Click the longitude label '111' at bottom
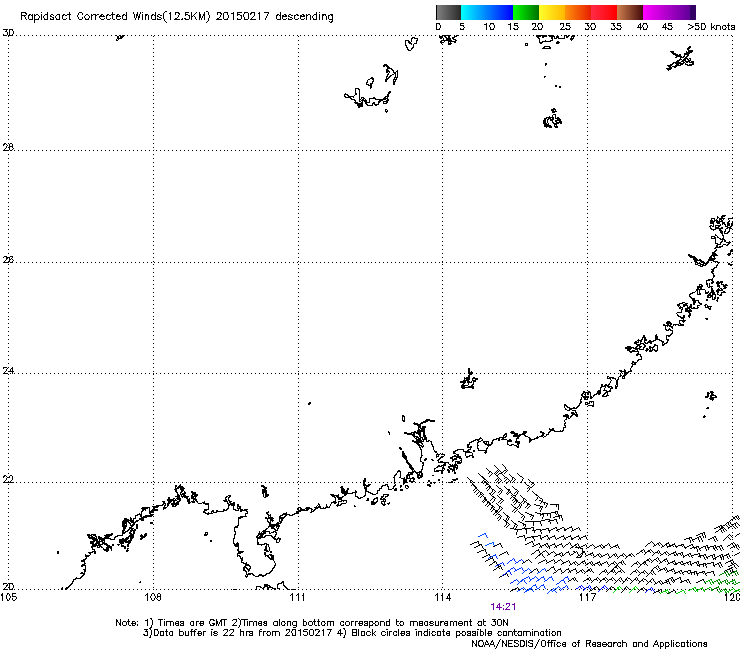The width and height of the screenshot is (740, 650). [x=297, y=597]
